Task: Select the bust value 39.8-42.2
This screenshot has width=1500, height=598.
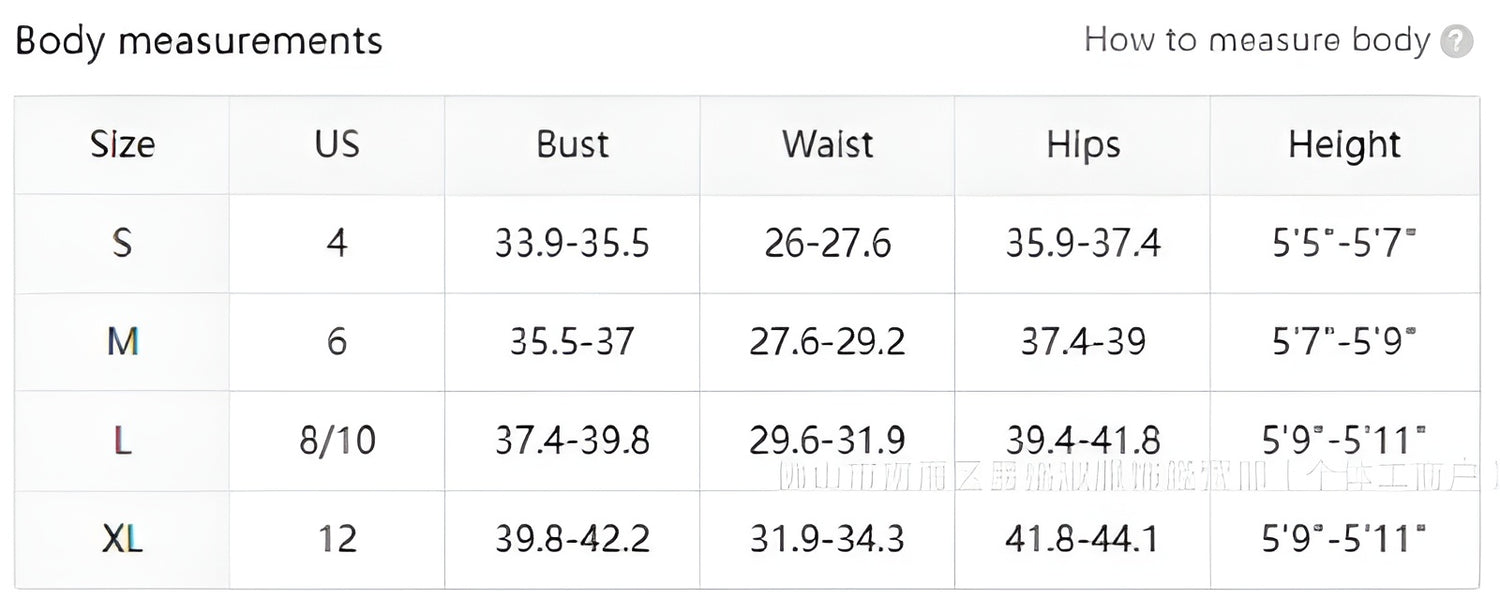Action: click(x=572, y=539)
